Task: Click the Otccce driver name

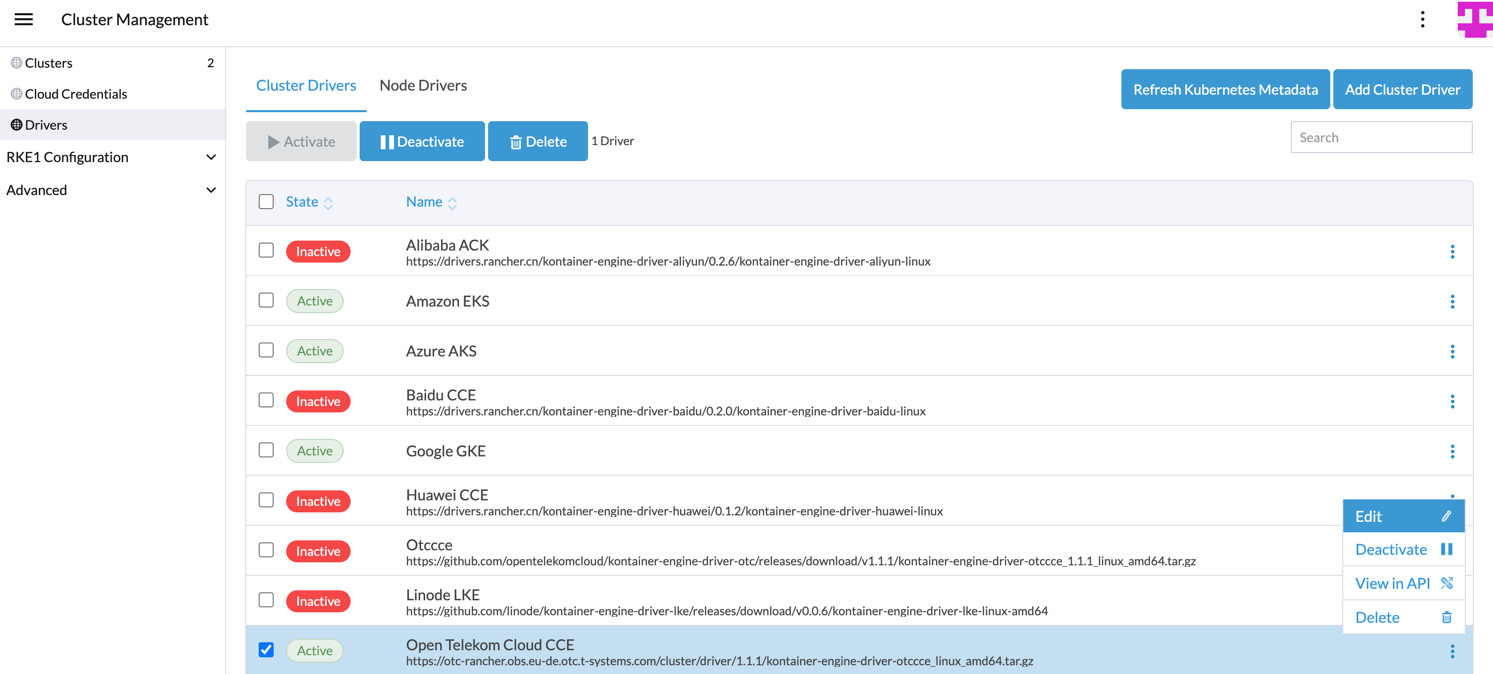Action: point(429,545)
